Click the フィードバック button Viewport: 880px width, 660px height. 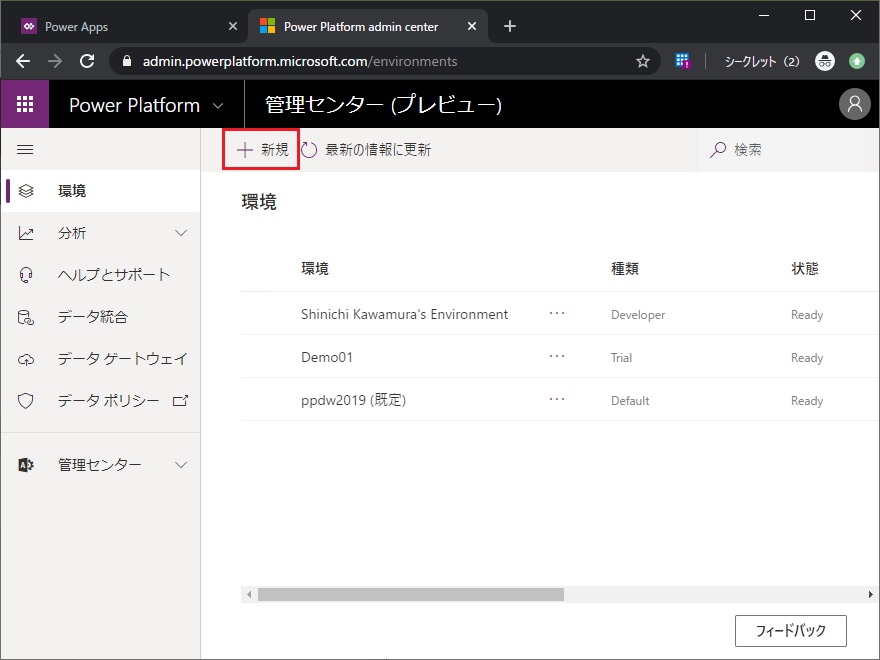pyautogui.click(x=791, y=631)
